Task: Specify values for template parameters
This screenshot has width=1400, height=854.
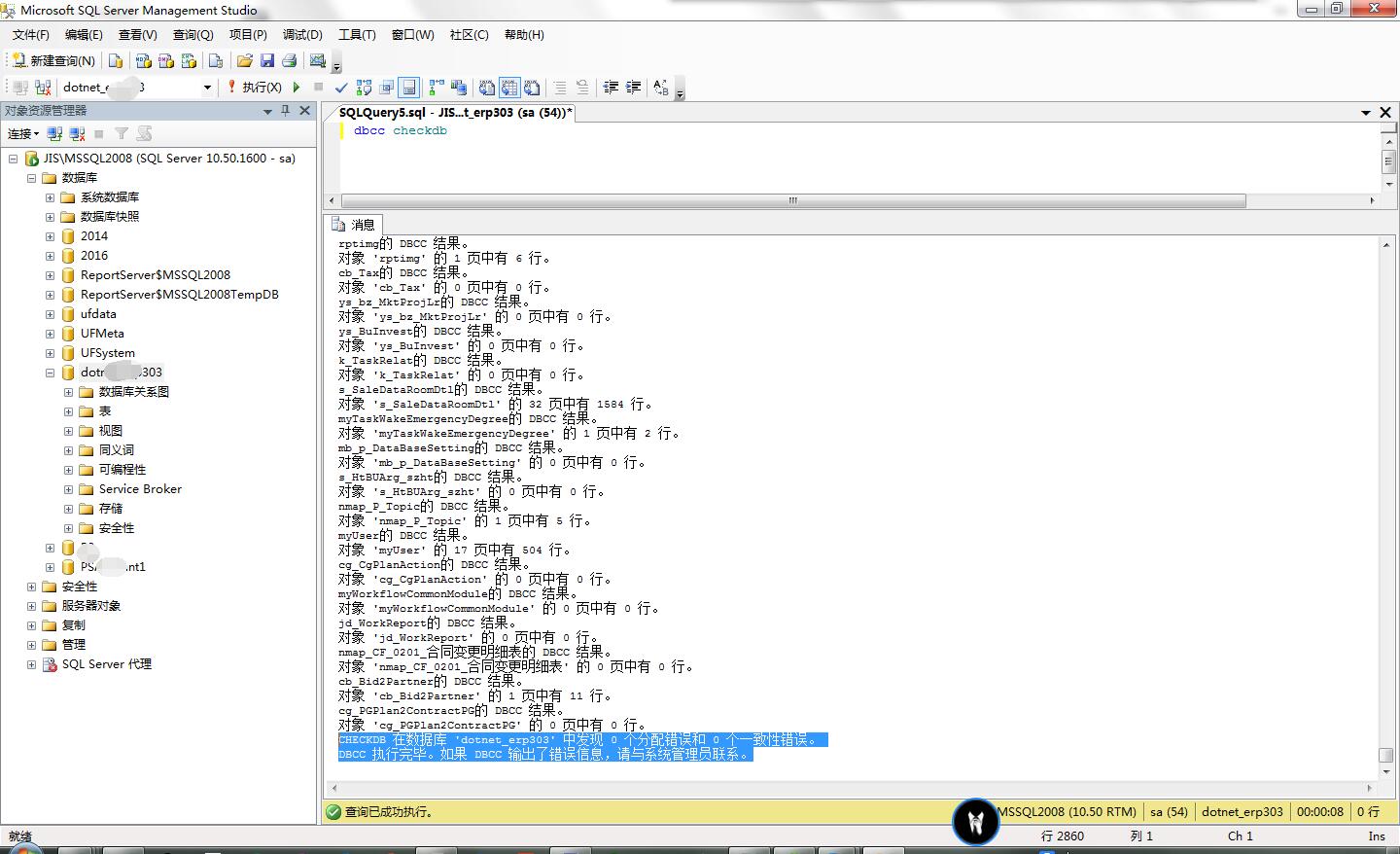Action: [x=661, y=87]
